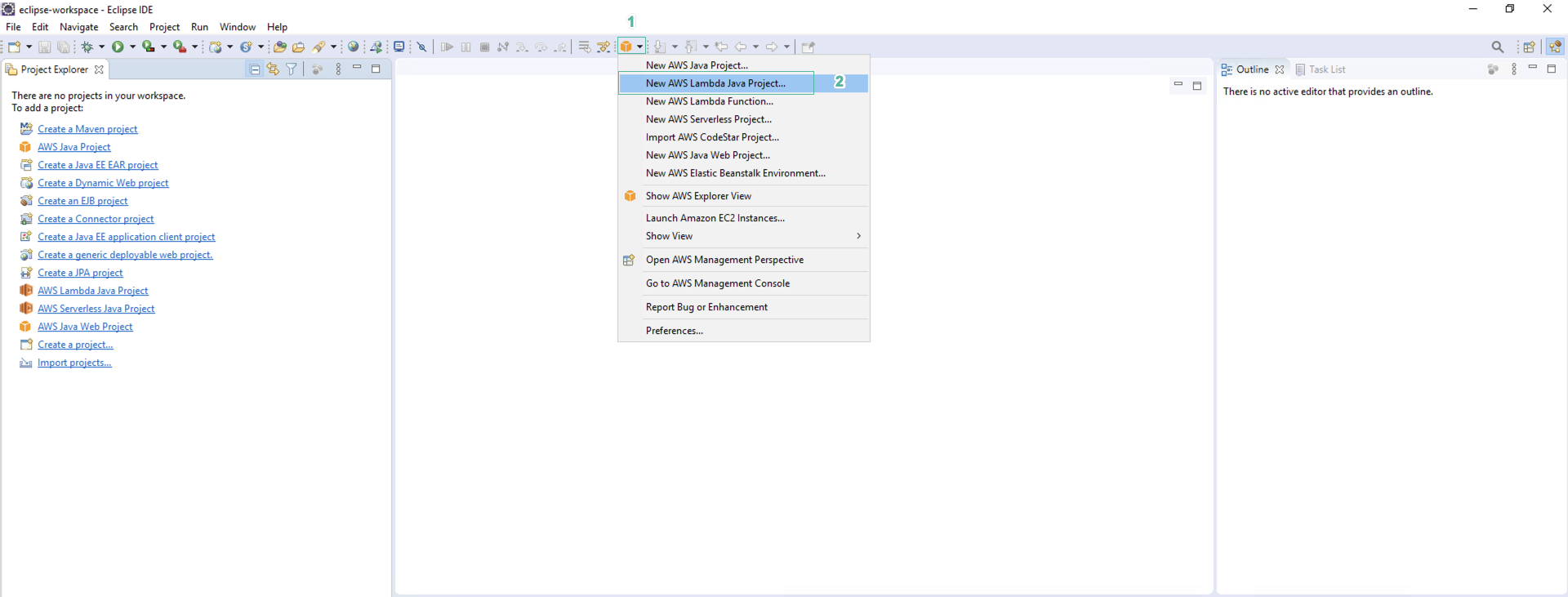This screenshot has width=1568, height=597.
Task: Minimize the Project Explorer panel
Action: click(357, 68)
